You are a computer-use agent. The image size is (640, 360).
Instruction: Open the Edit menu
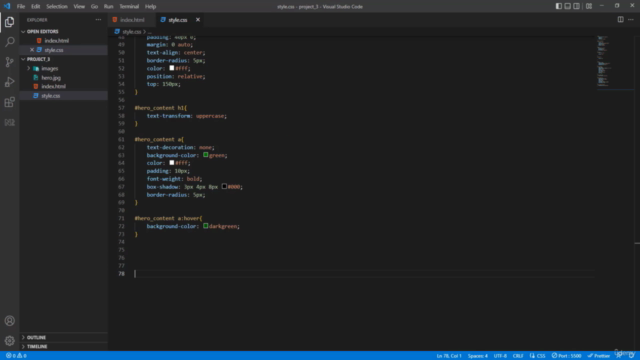36,7
